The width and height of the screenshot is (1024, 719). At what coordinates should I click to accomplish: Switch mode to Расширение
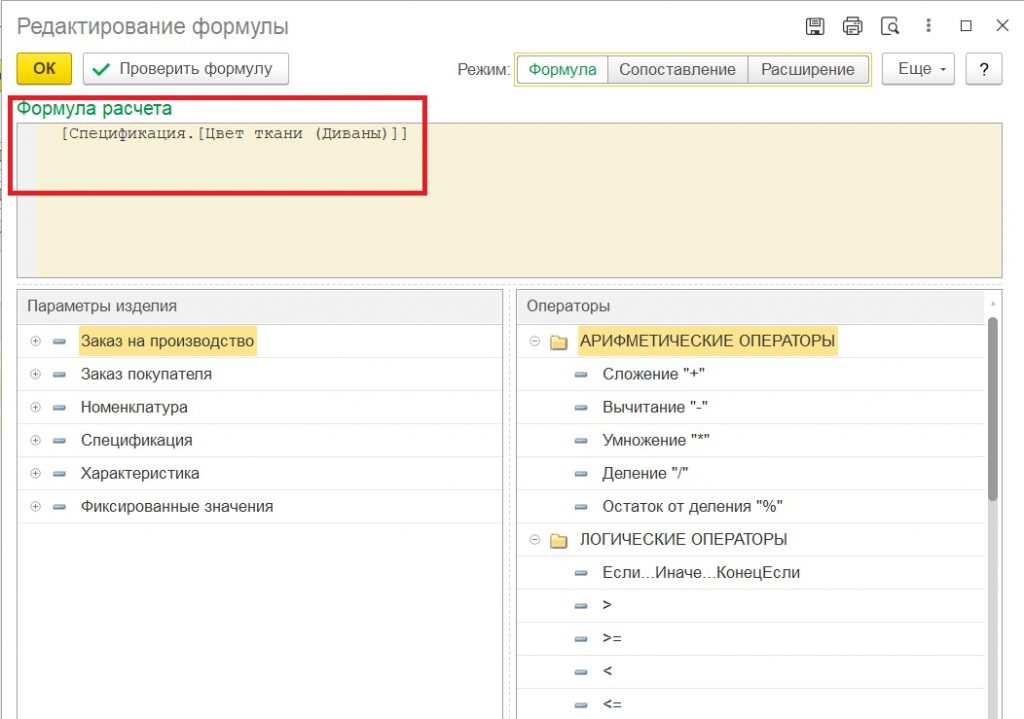pos(808,69)
